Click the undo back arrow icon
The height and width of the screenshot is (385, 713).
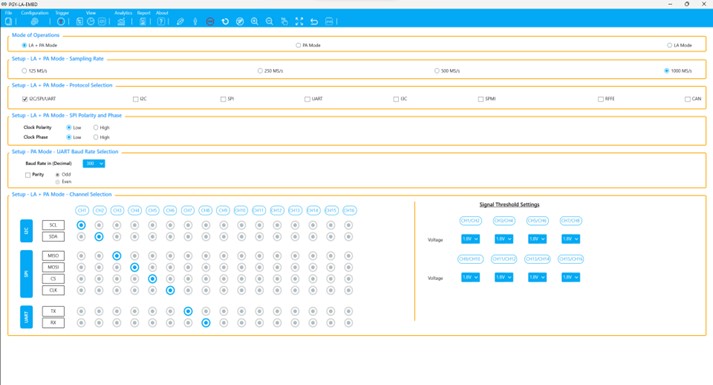314,21
